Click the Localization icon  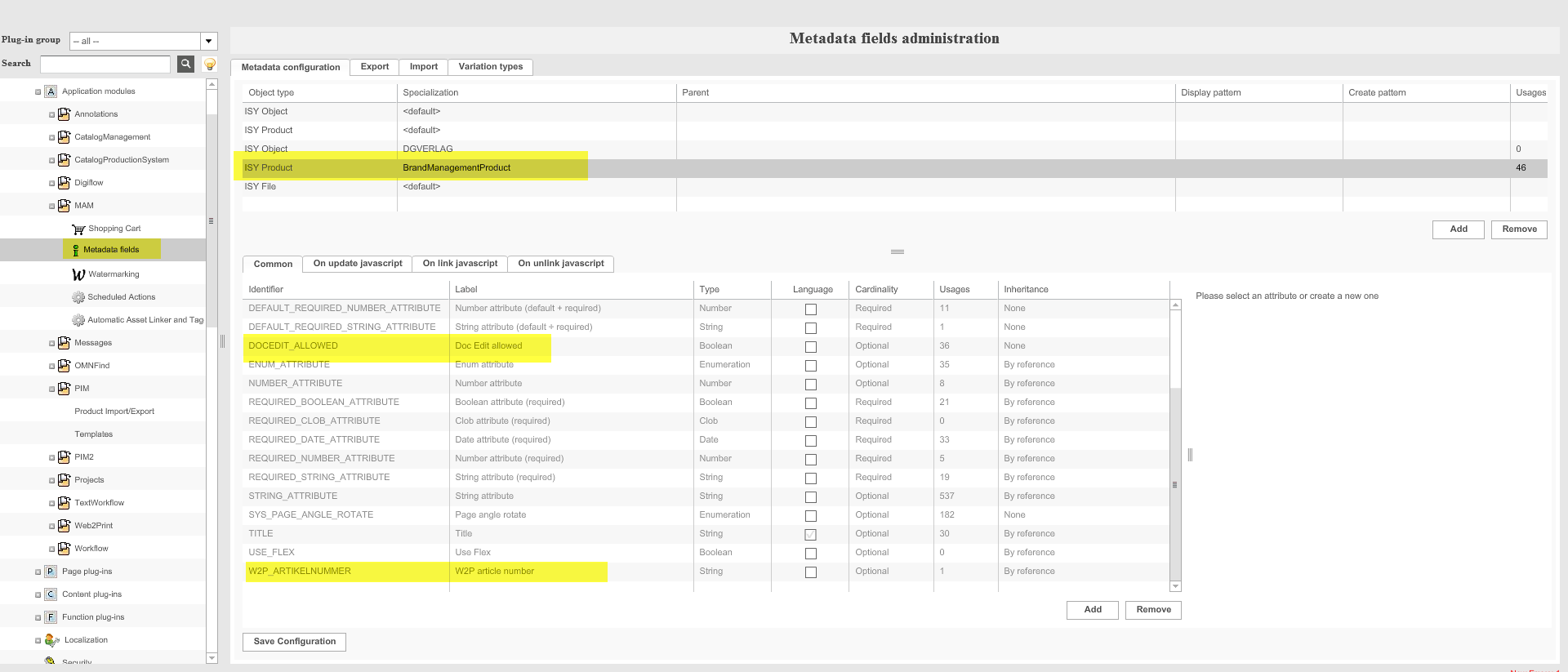click(51, 640)
